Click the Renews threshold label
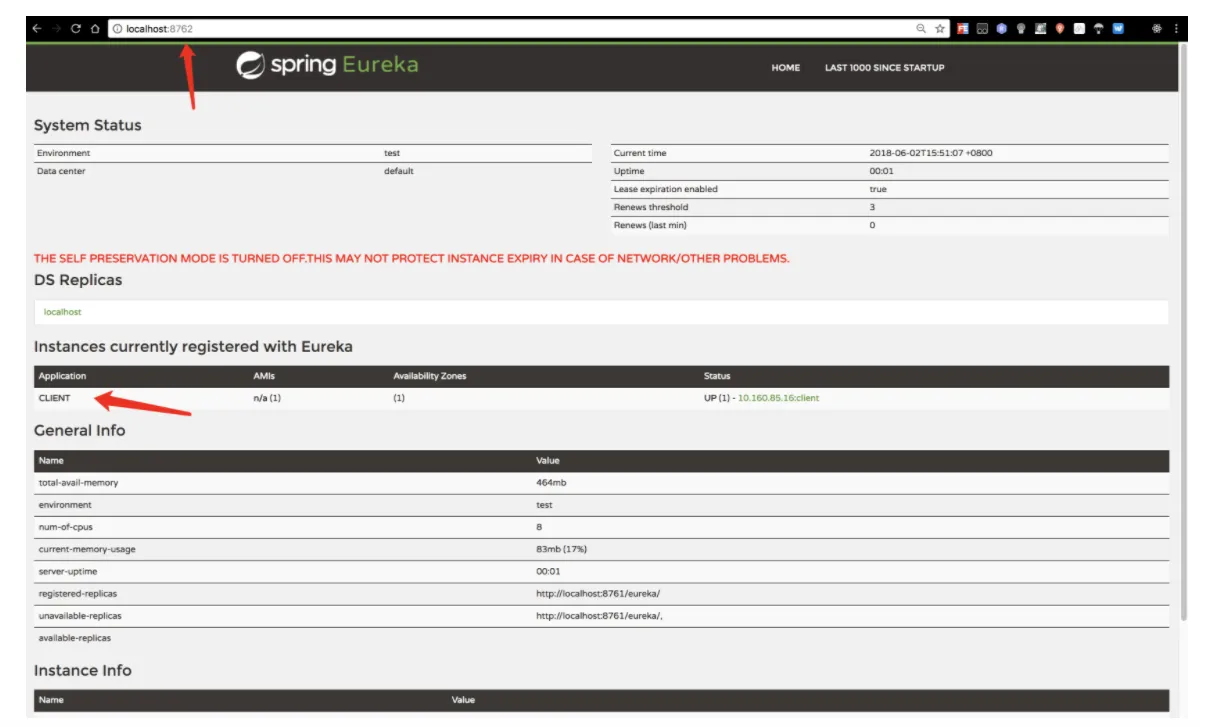1208x727 pixels. click(x=651, y=207)
